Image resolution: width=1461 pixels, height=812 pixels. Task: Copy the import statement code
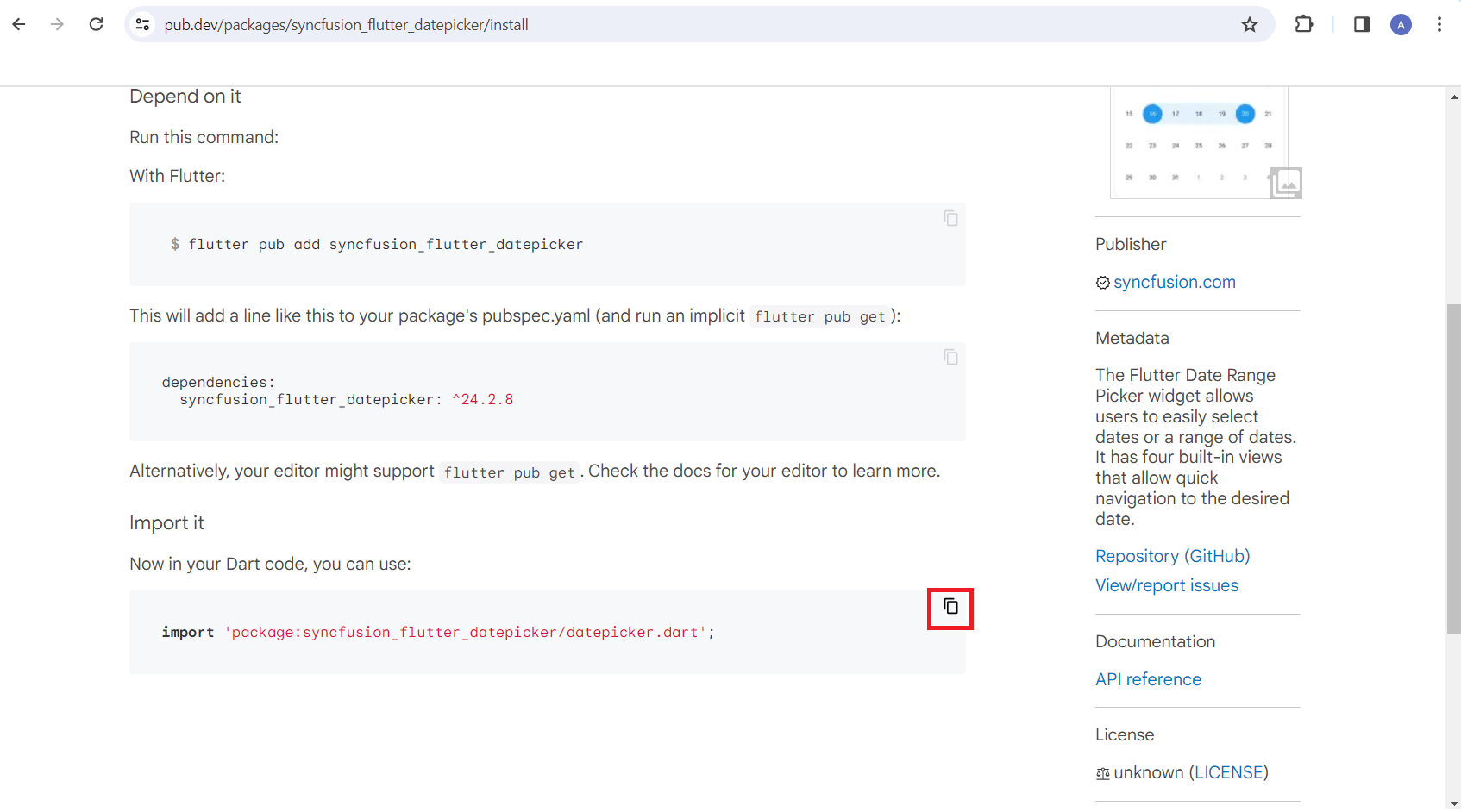coord(950,607)
